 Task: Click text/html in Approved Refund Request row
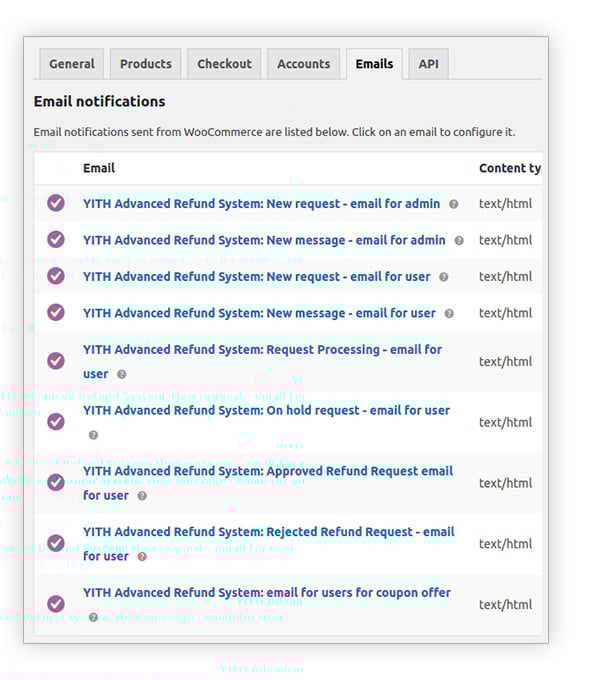[x=505, y=483]
